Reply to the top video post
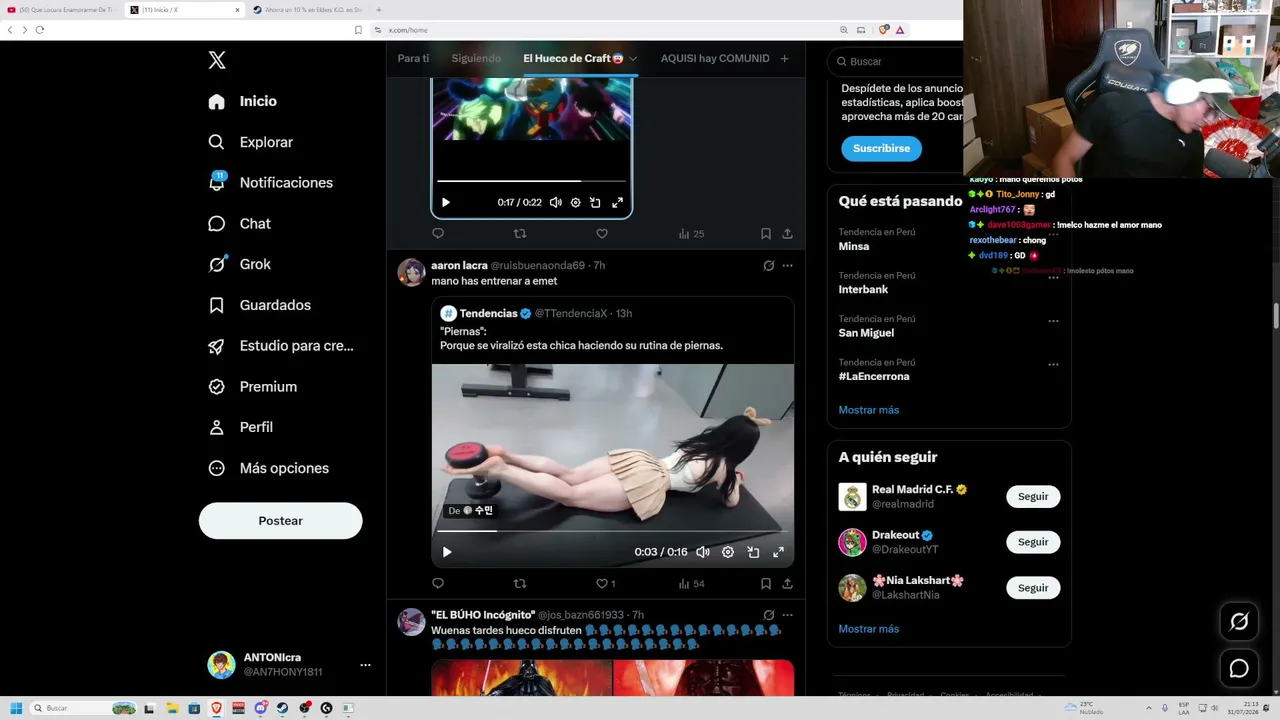 (x=438, y=234)
